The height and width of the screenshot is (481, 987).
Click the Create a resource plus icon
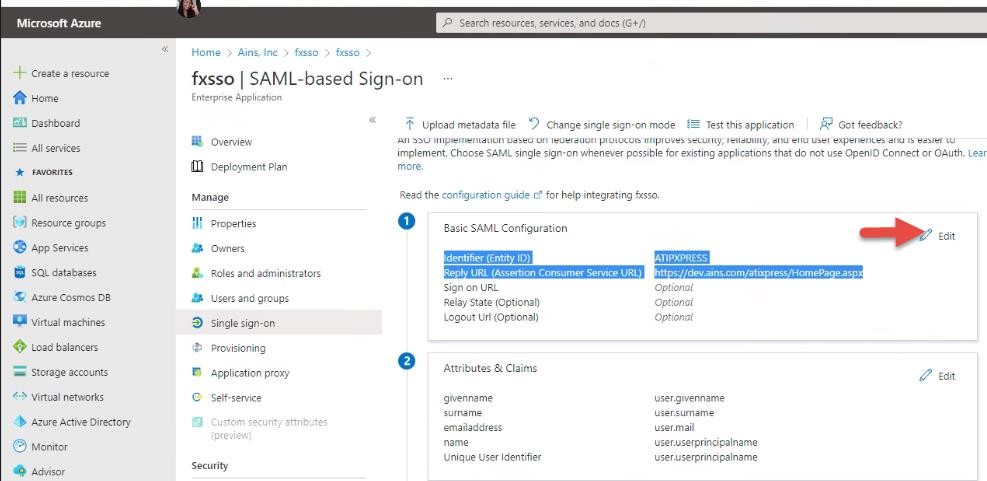(x=20, y=73)
